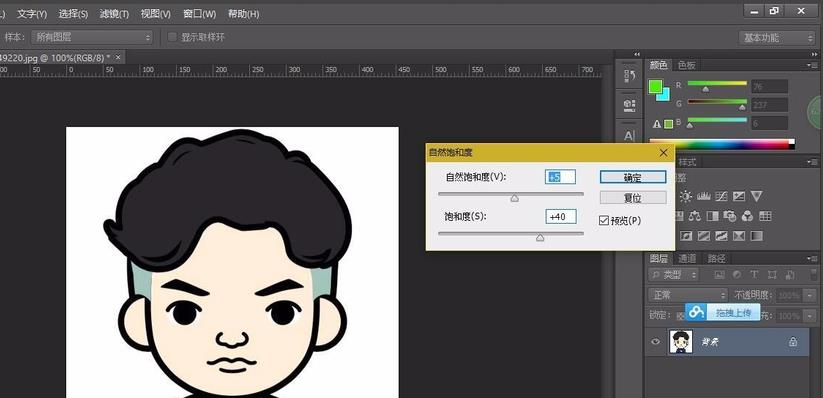Open the 3D properties panel icon
The height and width of the screenshot is (398, 823).
(x=629, y=106)
